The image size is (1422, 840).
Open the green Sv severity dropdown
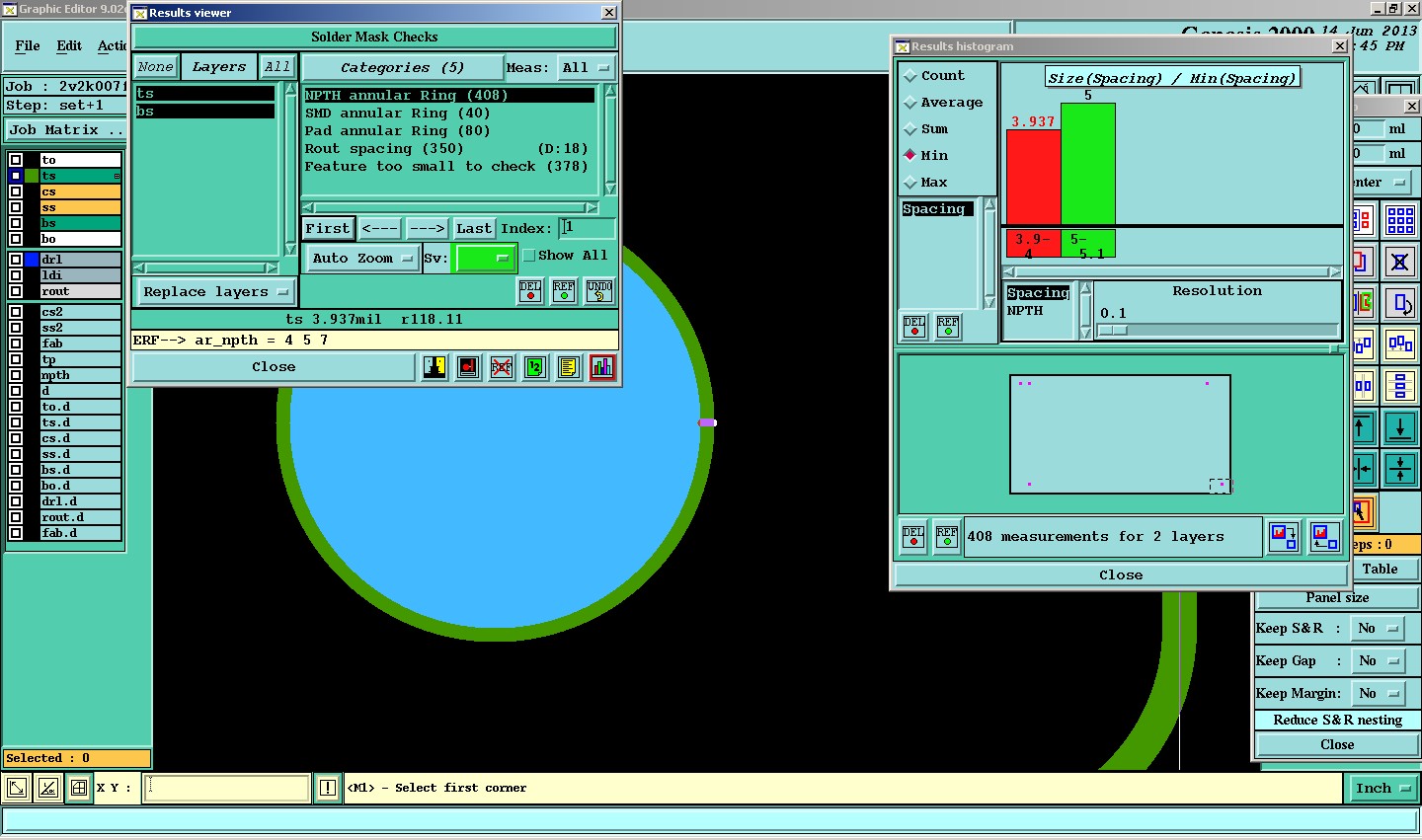pos(484,259)
